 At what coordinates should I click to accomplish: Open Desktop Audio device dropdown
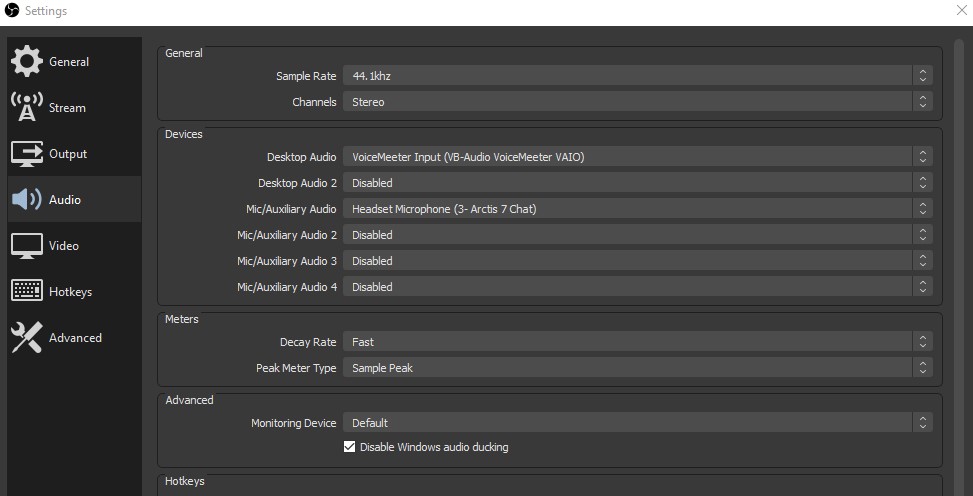[x=637, y=157]
